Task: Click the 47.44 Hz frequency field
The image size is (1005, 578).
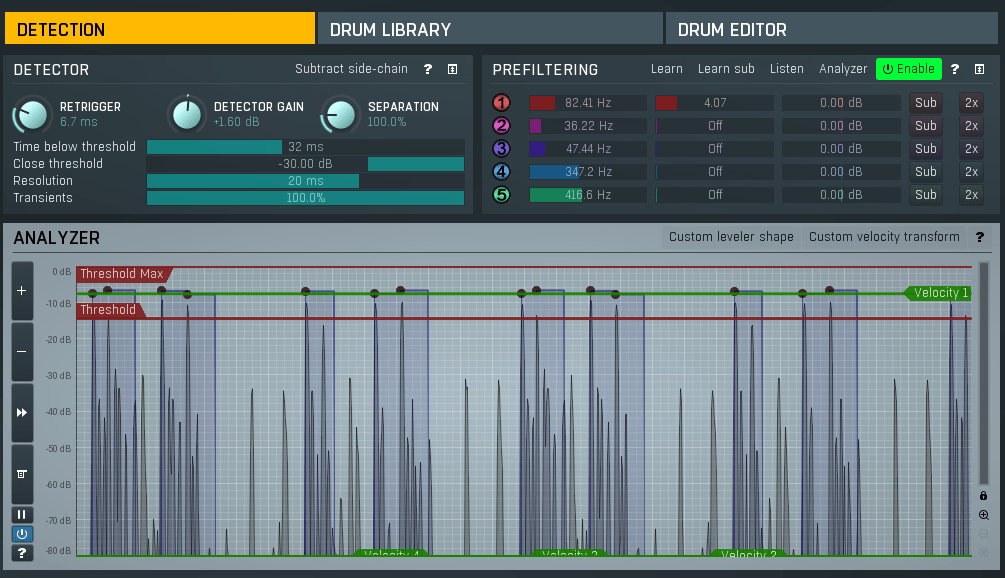Action: [x=588, y=149]
